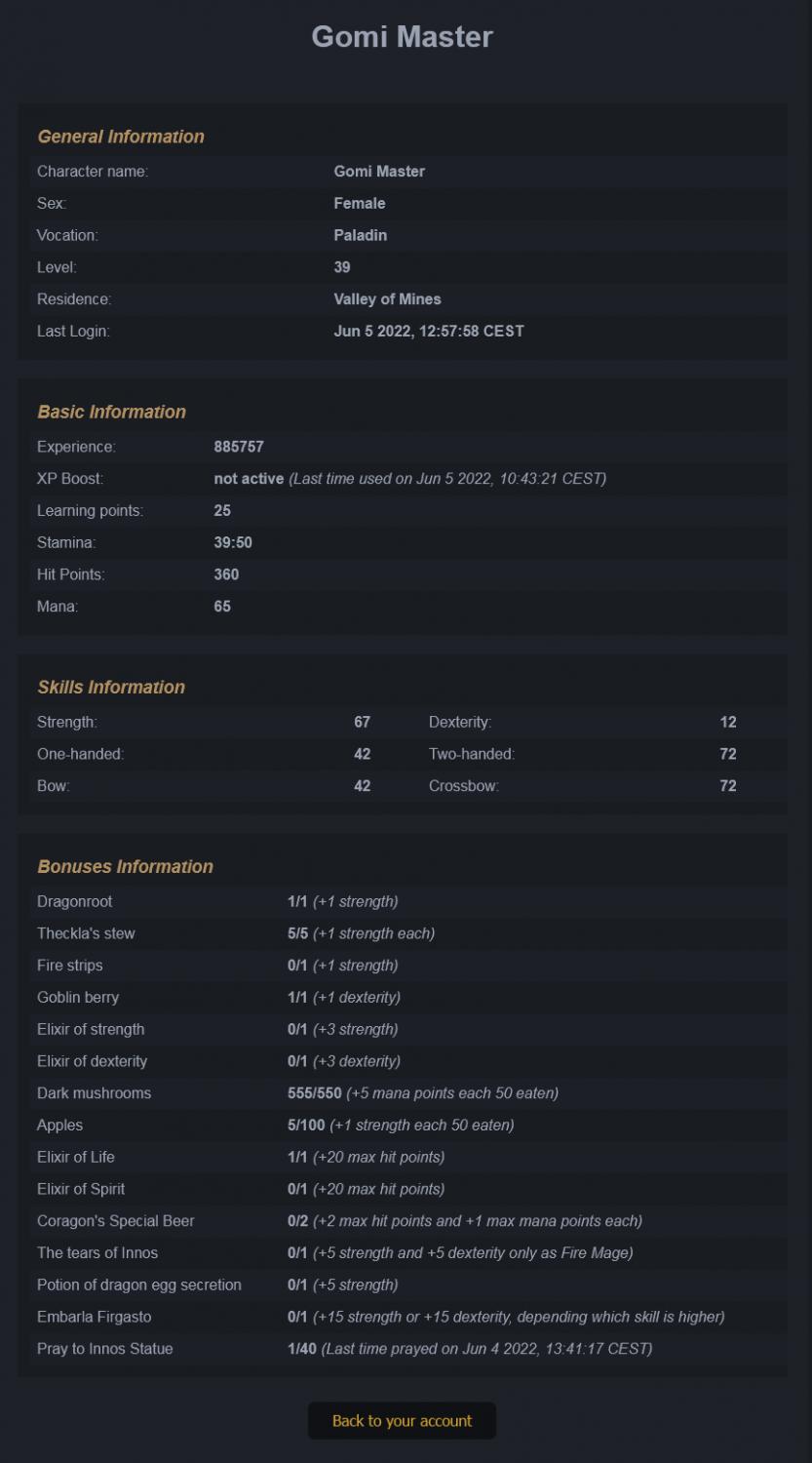Image resolution: width=812 pixels, height=1463 pixels.
Task: Click the Paladin vocation value
Action: pos(360,235)
